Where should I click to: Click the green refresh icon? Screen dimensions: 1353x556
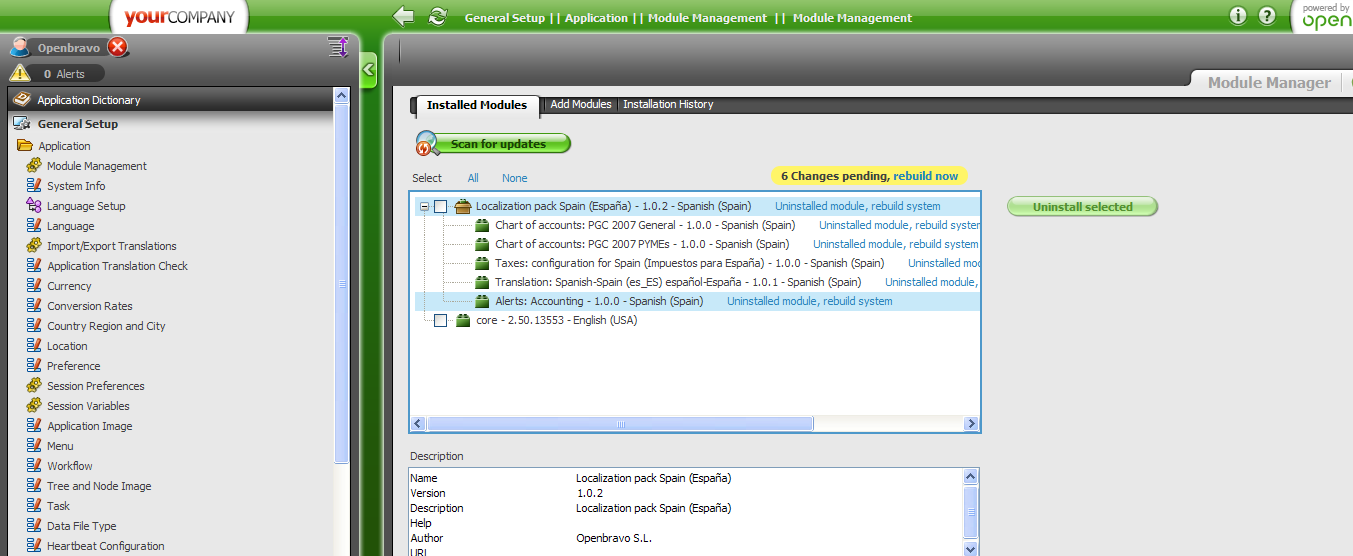[x=437, y=16]
